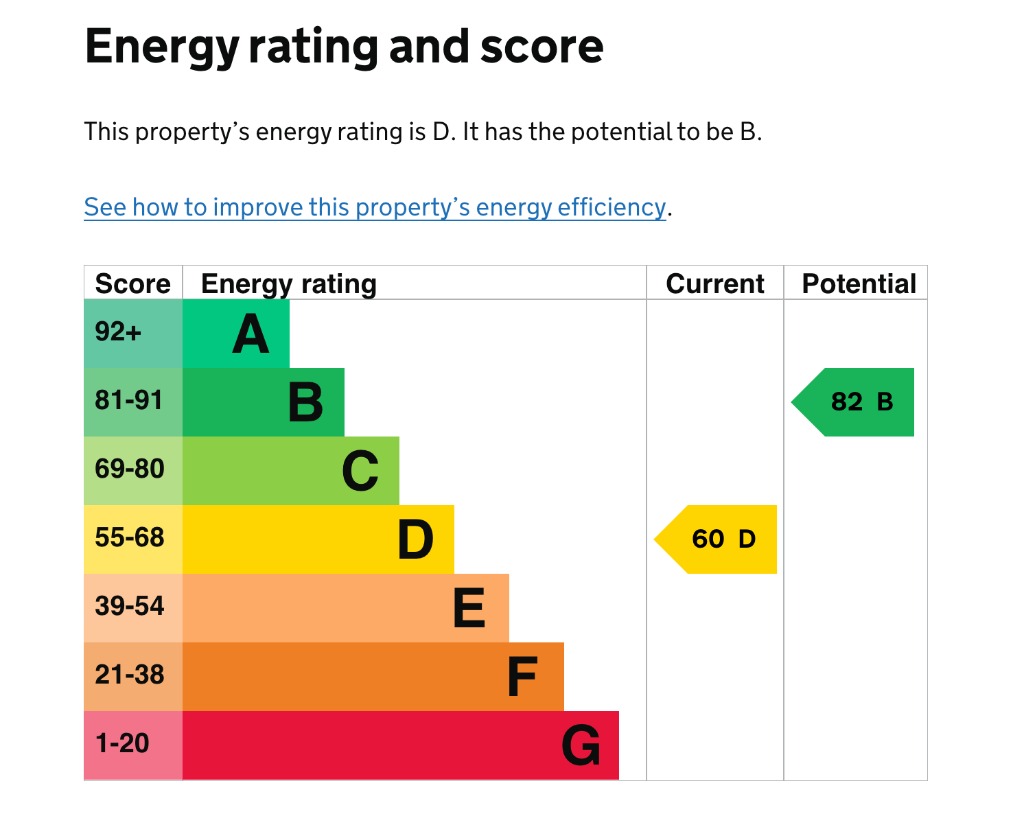1024x824 pixels.
Task: Click the orange E rating bar
Action: [x=345, y=608]
